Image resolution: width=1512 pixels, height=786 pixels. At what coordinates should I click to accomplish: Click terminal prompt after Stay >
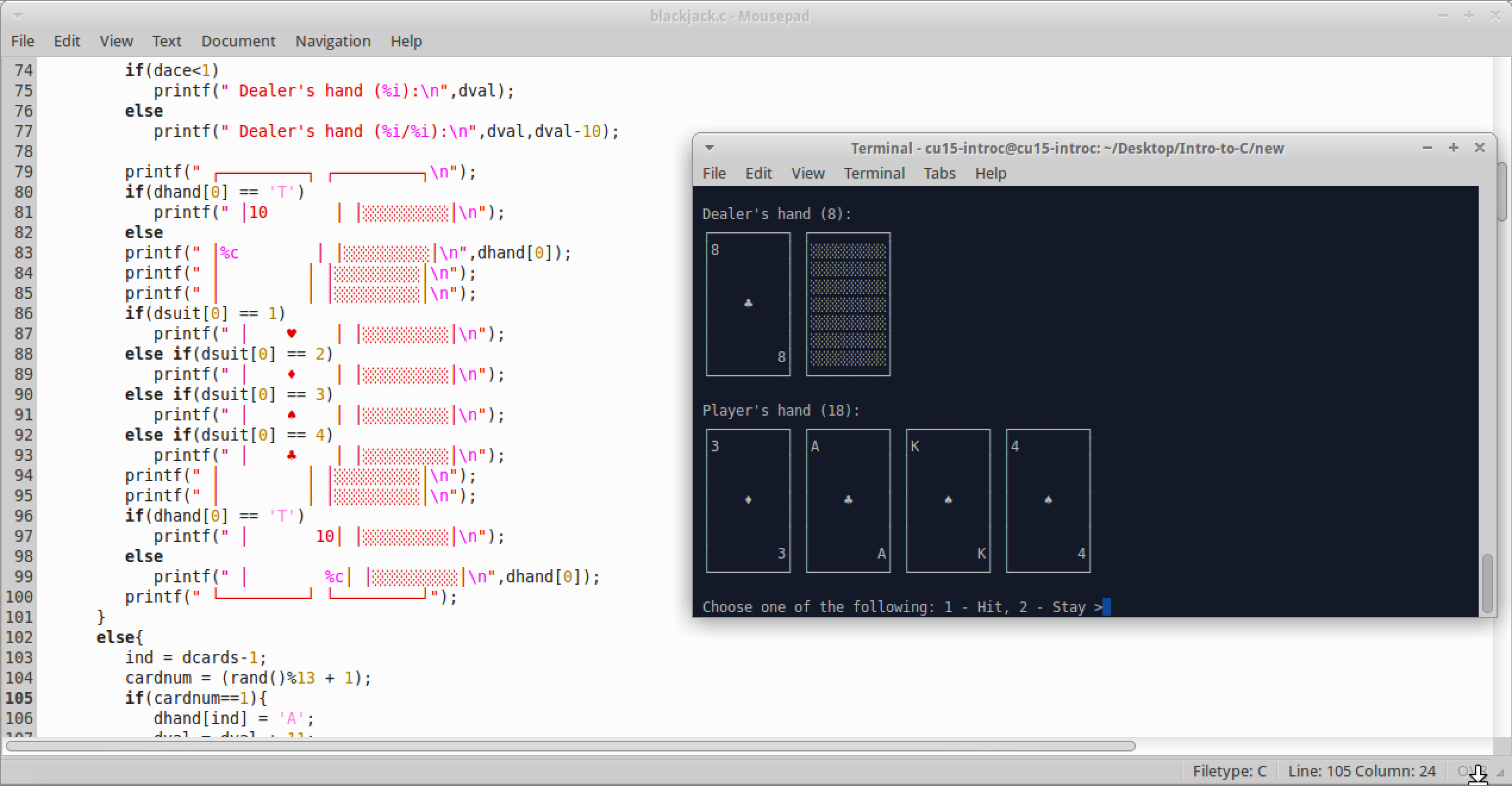1107,607
